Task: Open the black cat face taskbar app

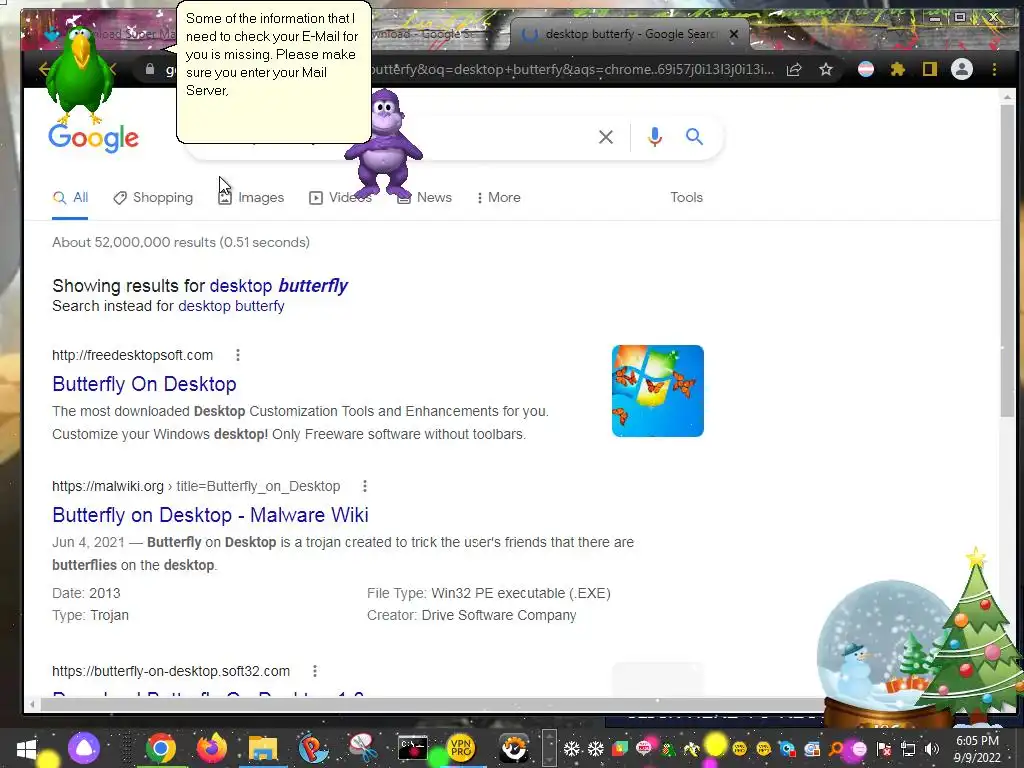Action: pos(514,748)
